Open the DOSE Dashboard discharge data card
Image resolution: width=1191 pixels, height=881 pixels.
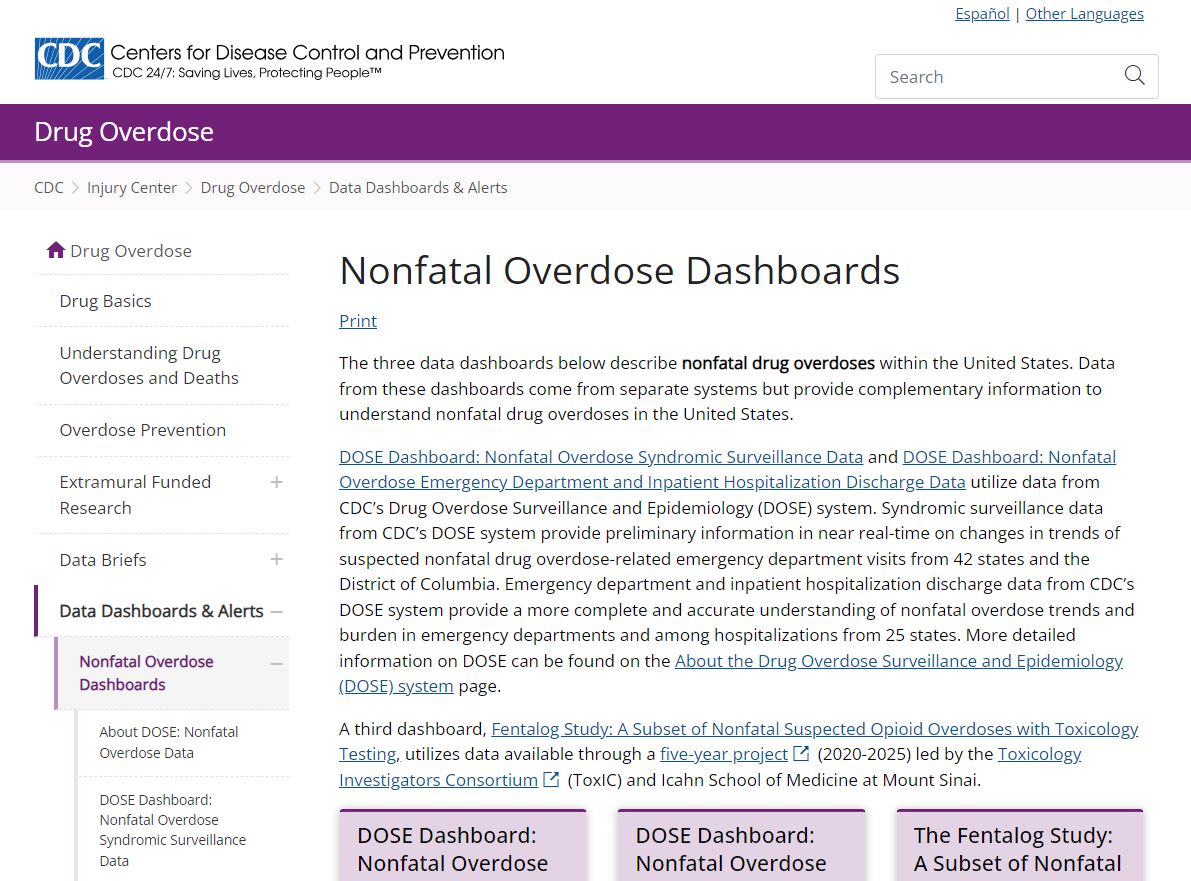pyautogui.click(x=741, y=845)
